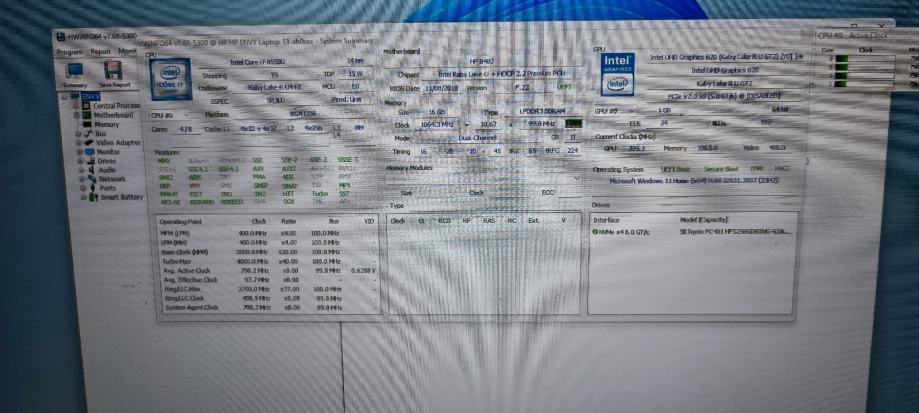The height and width of the screenshot is (413, 919).
Task: Expand the Monitor tree node
Action: [x=80, y=152]
